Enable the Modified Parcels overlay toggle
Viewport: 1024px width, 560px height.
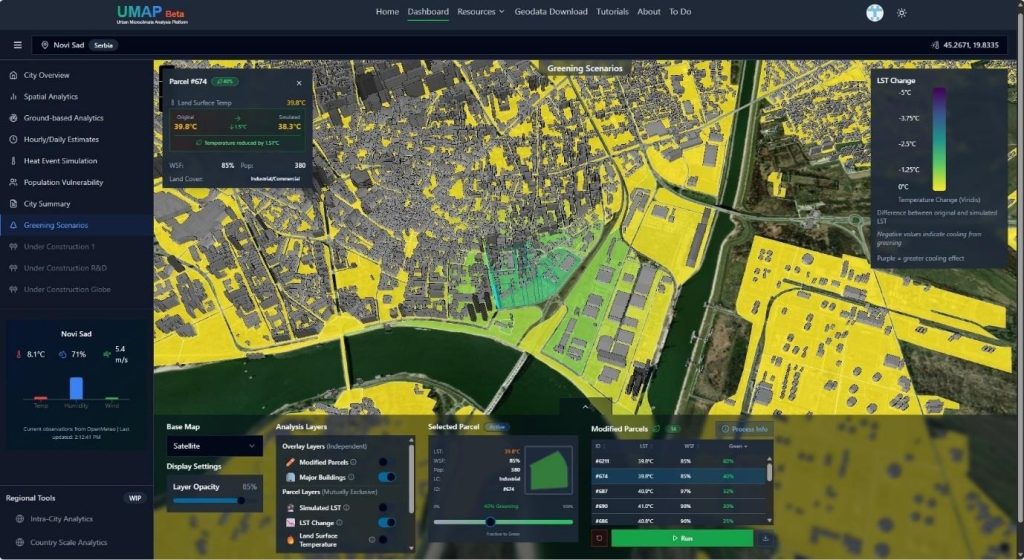point(387,462)
